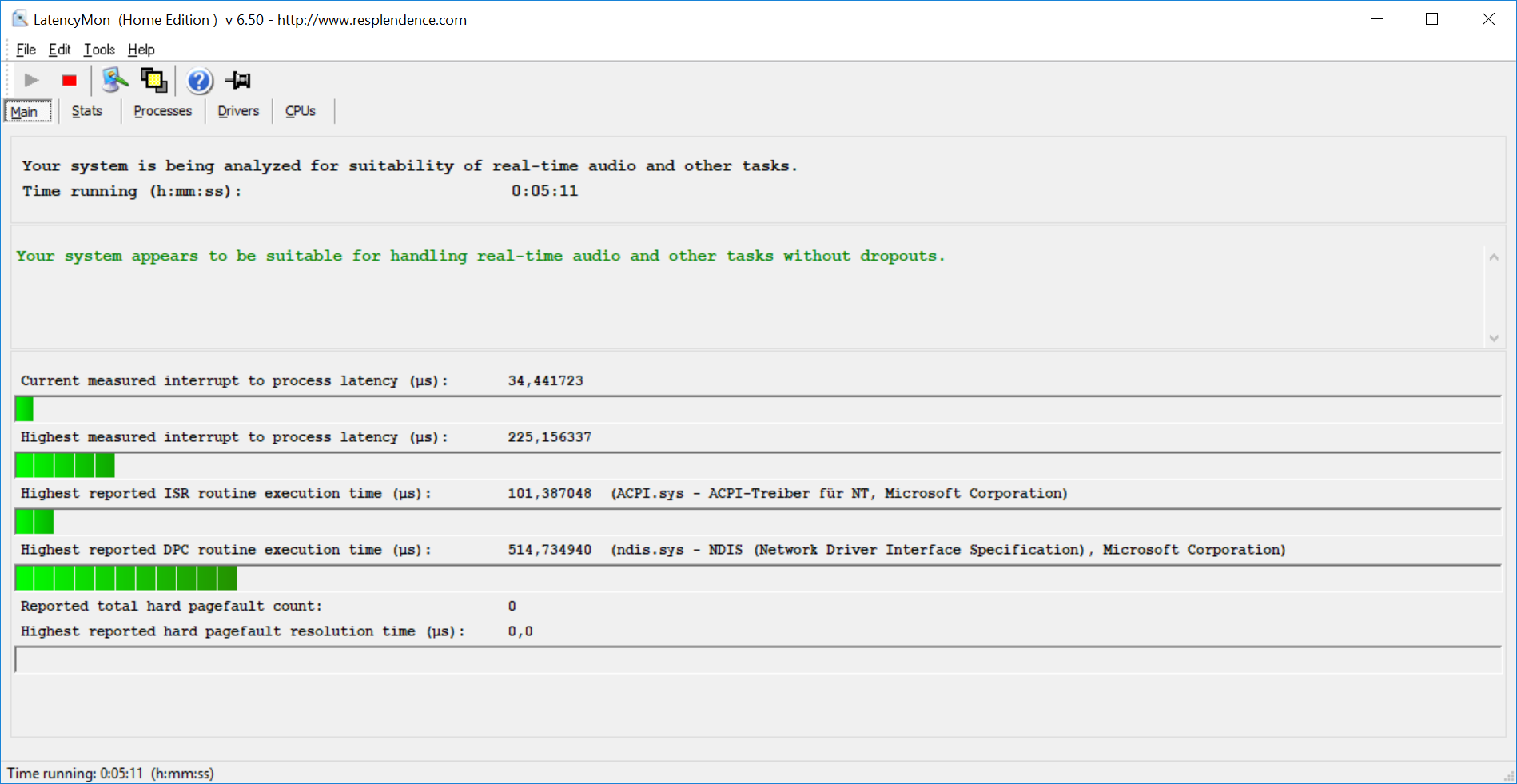Select the Main tab

pyautogui.click(x=28, y=111)
